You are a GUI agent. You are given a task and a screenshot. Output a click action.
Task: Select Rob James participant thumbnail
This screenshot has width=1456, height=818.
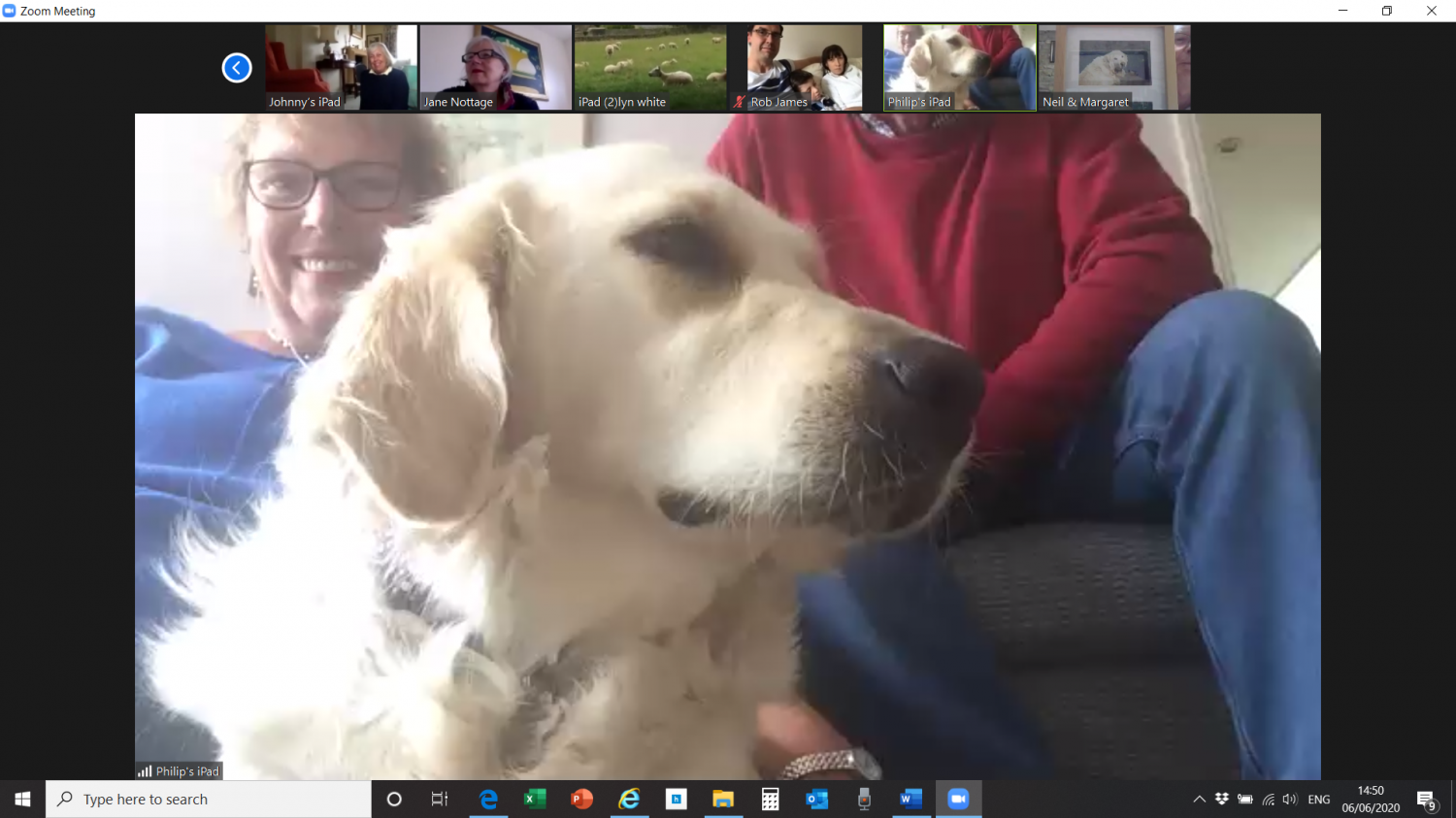pyautogui.click(x=805, y=67)
